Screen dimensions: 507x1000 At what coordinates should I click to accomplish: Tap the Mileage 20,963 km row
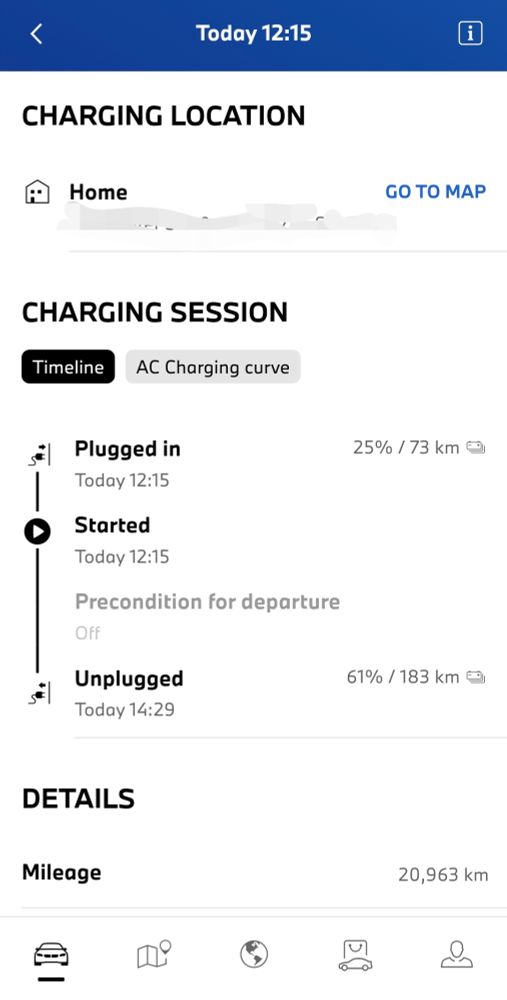(255, 873)
